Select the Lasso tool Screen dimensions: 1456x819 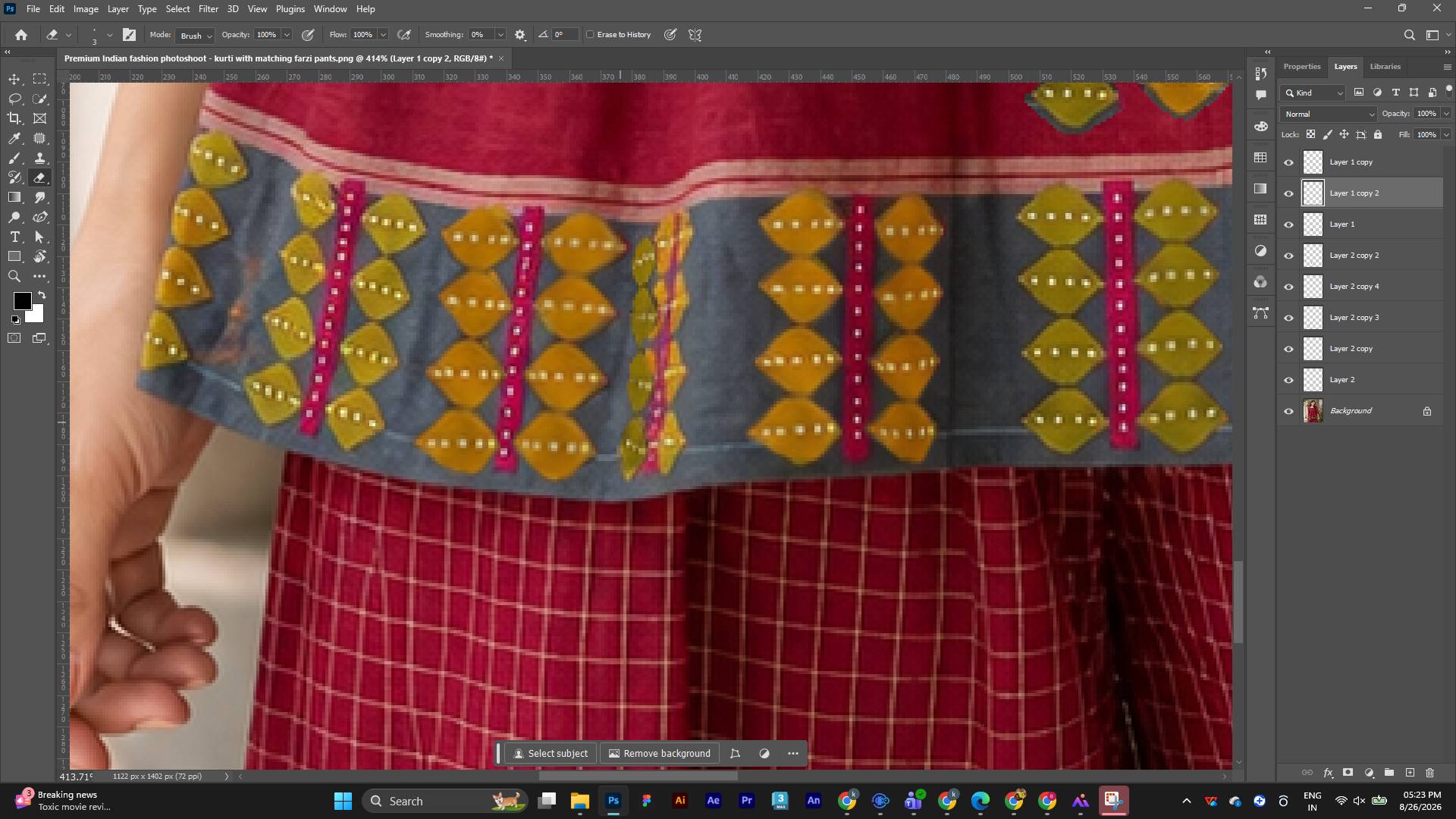pos(14,99)
